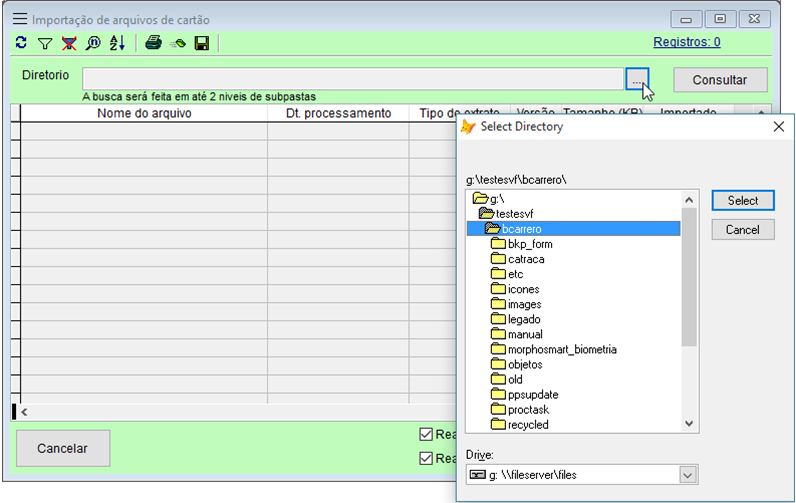Clear filter with the red-crossed funnel icon

(69, 43)
